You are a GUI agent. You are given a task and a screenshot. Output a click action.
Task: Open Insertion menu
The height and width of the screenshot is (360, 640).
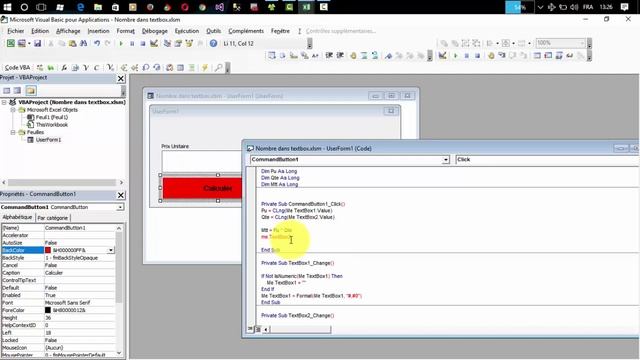(x=98, y=31)
